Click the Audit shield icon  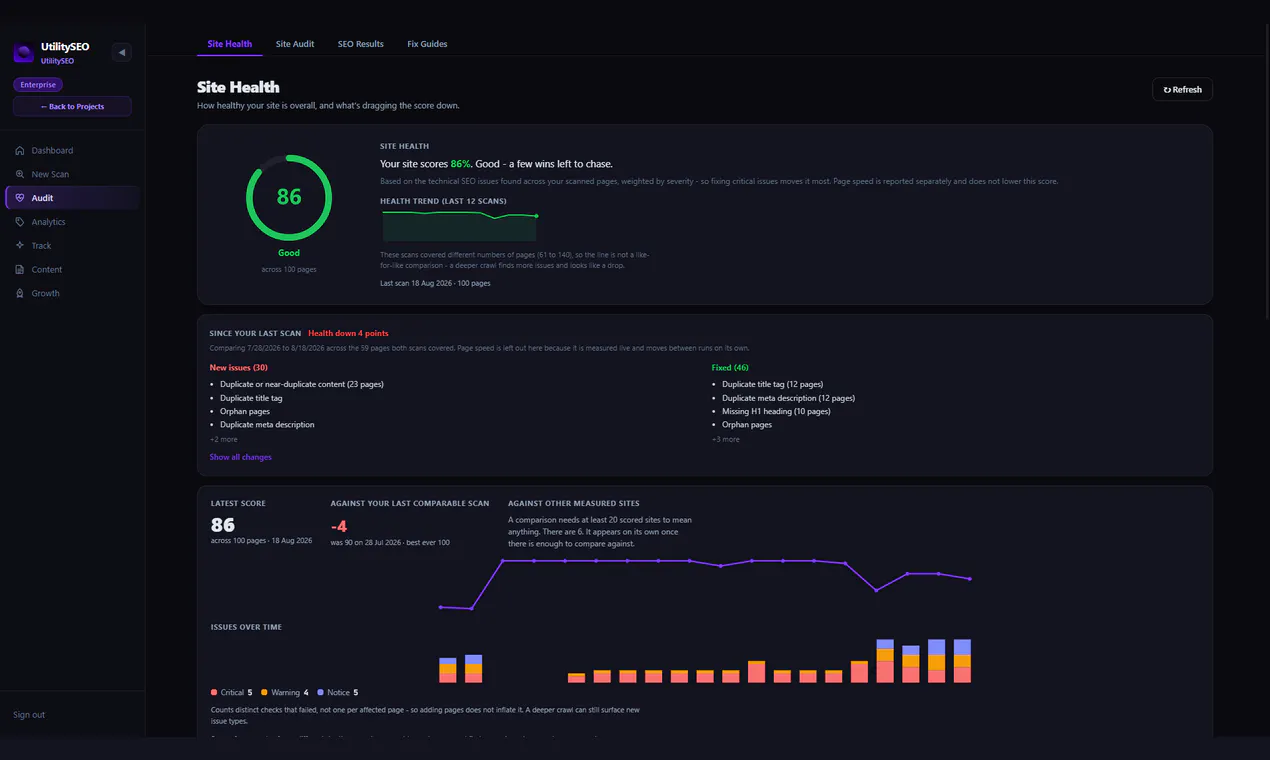tap(20, 198)
